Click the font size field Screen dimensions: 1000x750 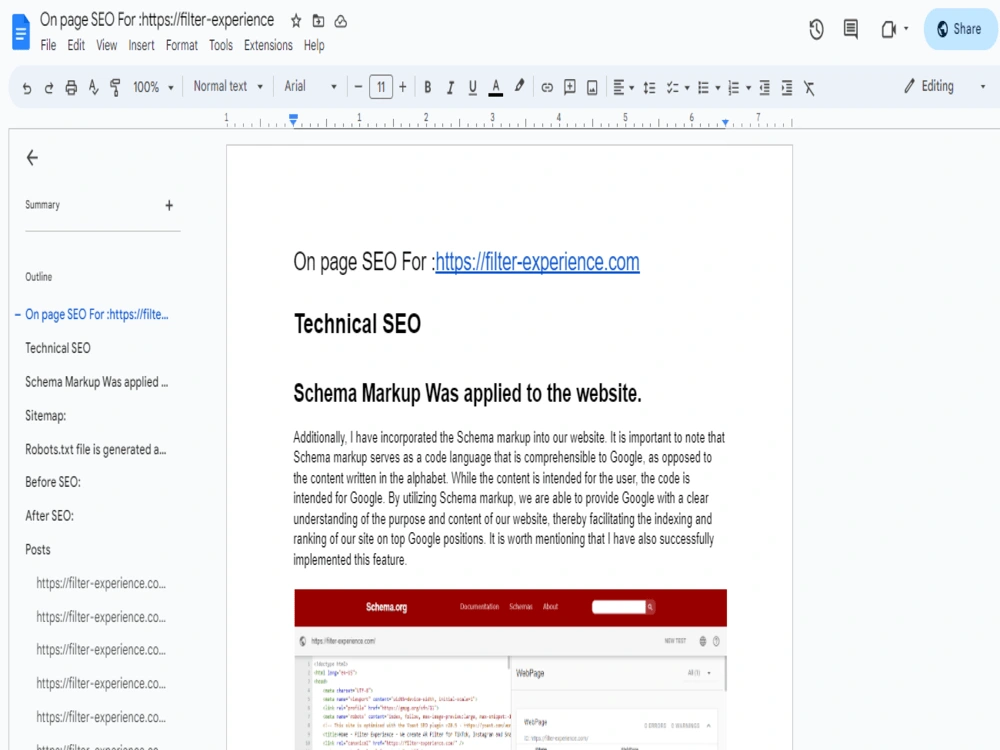click(x=381, y=87)
